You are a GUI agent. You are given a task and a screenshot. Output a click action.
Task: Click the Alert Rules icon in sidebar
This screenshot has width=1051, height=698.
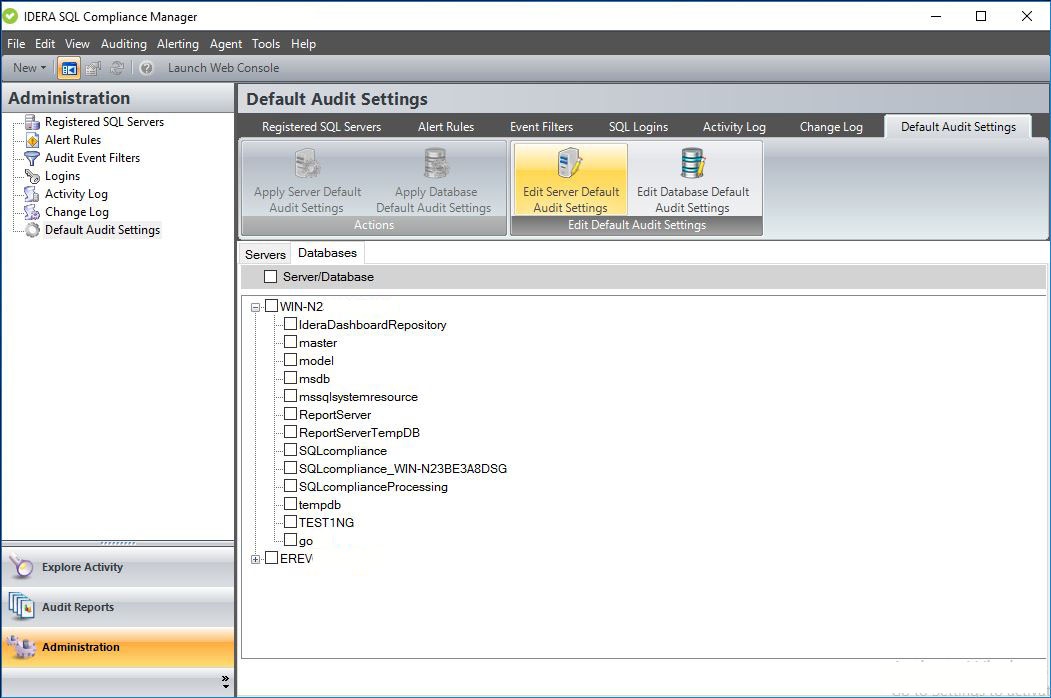click(32, 140)
